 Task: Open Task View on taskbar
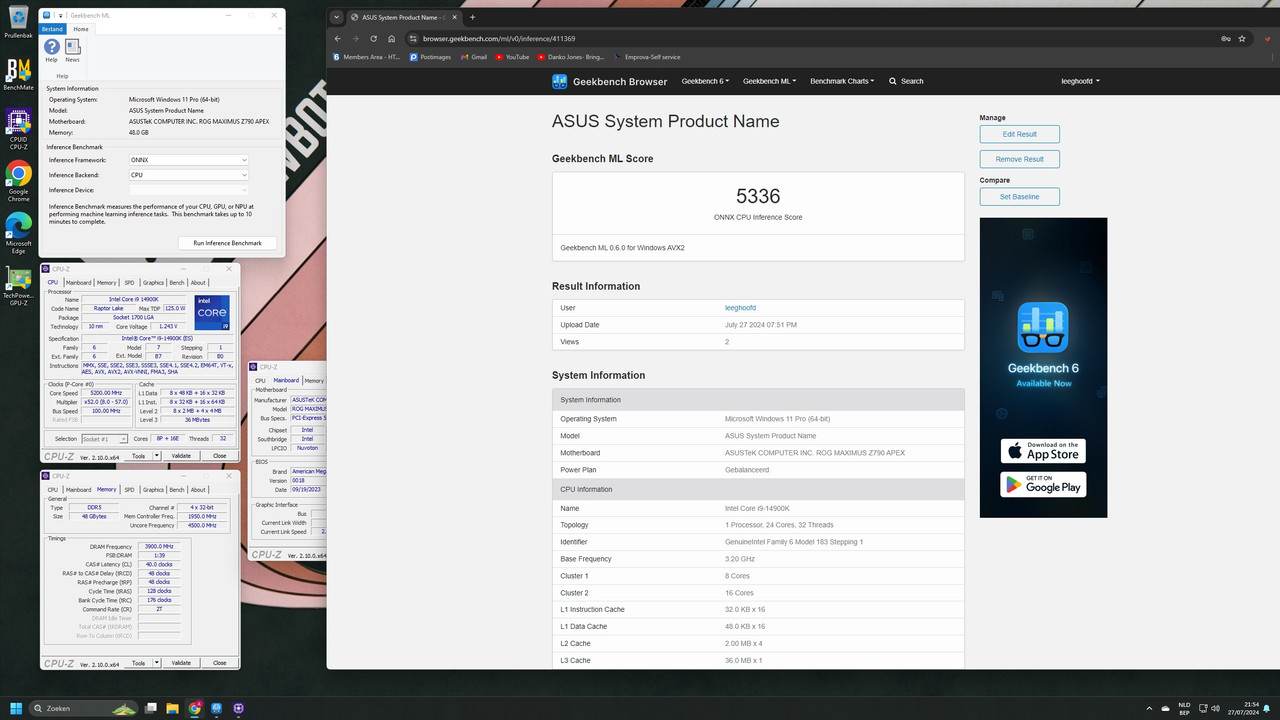pyautogui.click(x=151, y=708)
